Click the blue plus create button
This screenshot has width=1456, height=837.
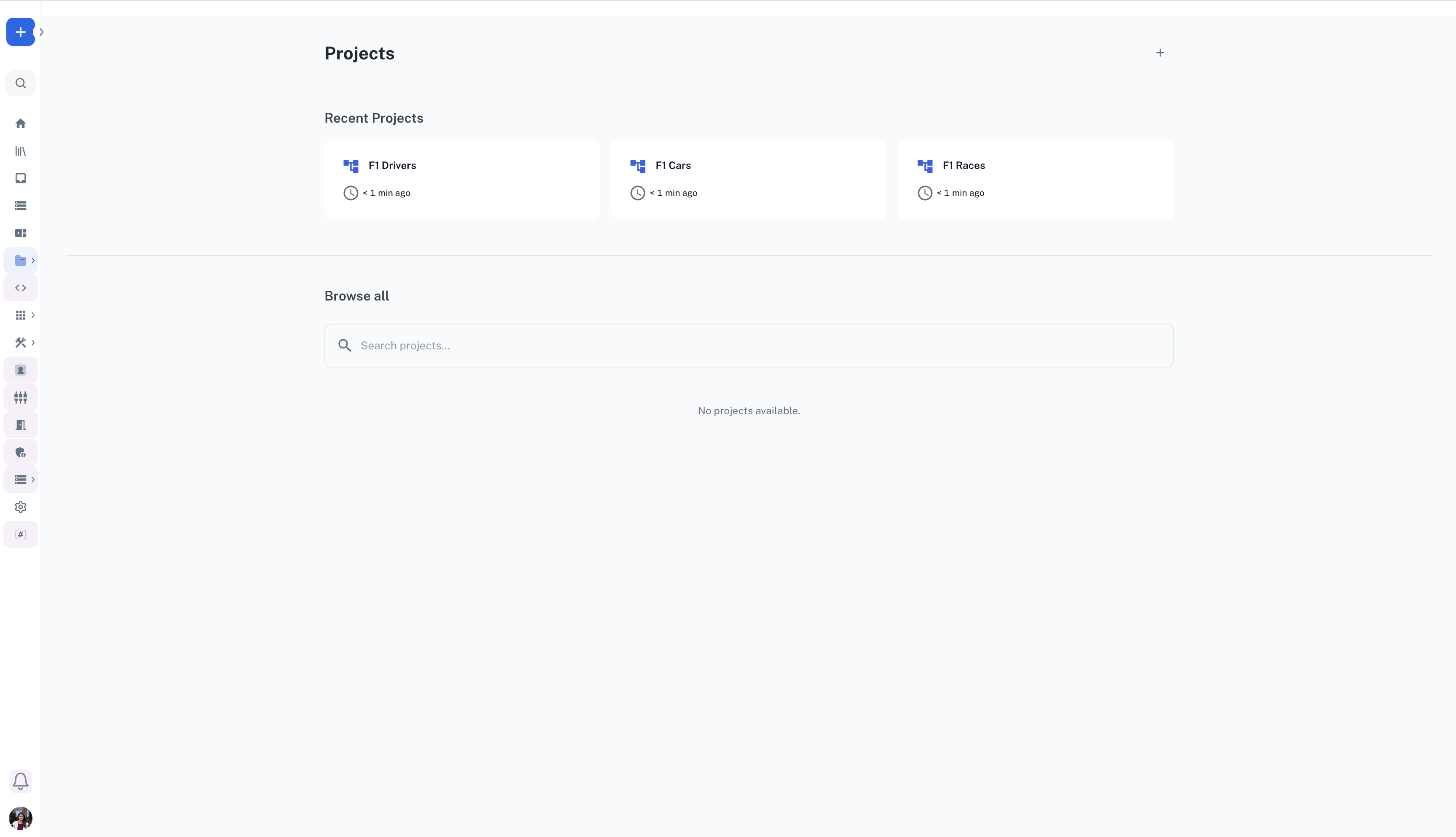click(20, 32)
